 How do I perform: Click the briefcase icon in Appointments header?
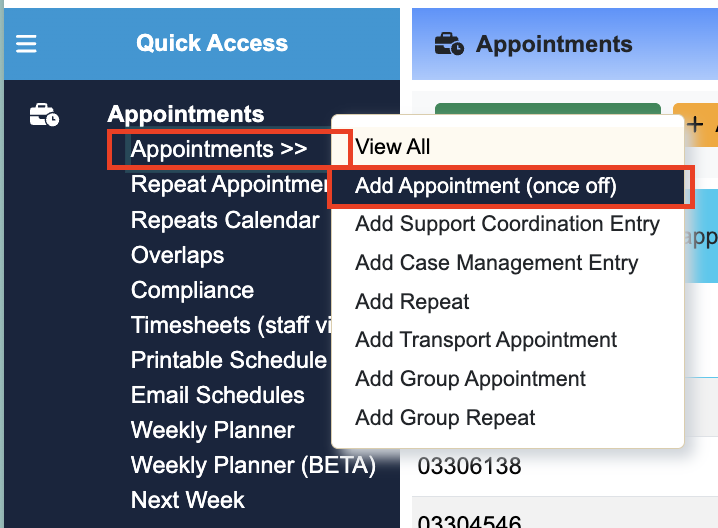pos(448,44)
